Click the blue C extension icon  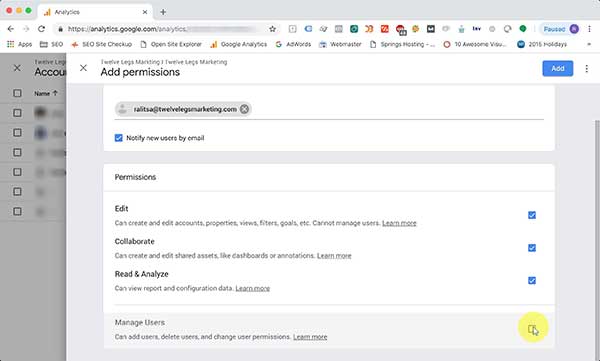(x=308, y=29)
